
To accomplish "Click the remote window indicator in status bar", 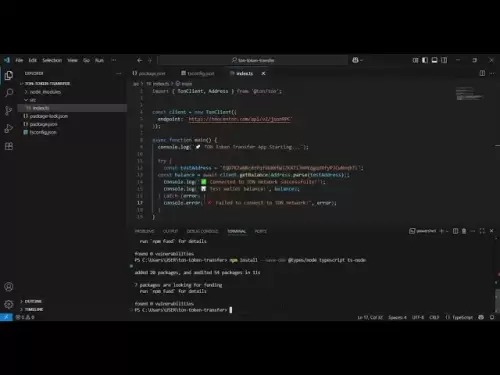I will [x=6, y=317].
